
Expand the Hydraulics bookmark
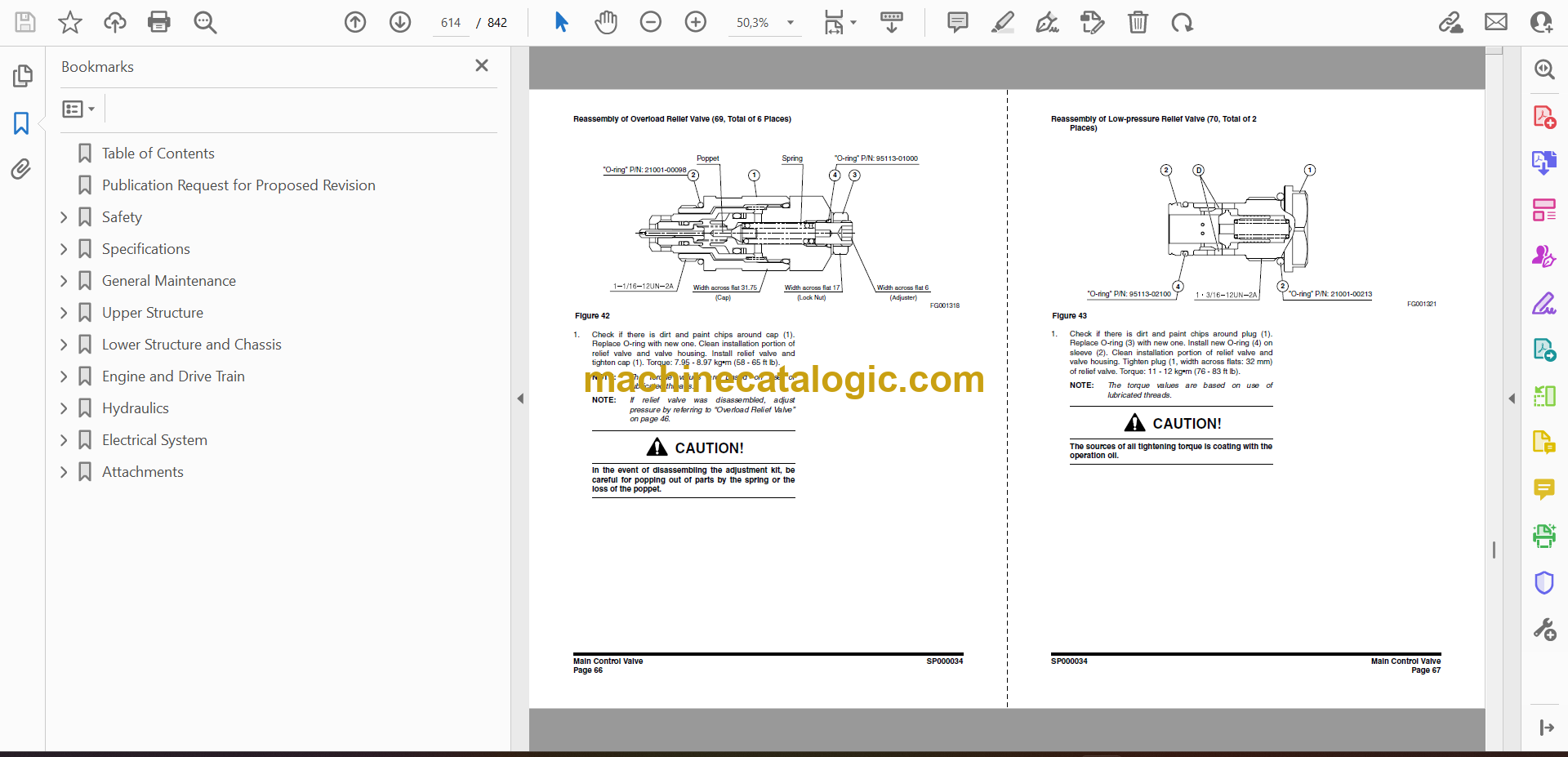(x=64, y=408)
